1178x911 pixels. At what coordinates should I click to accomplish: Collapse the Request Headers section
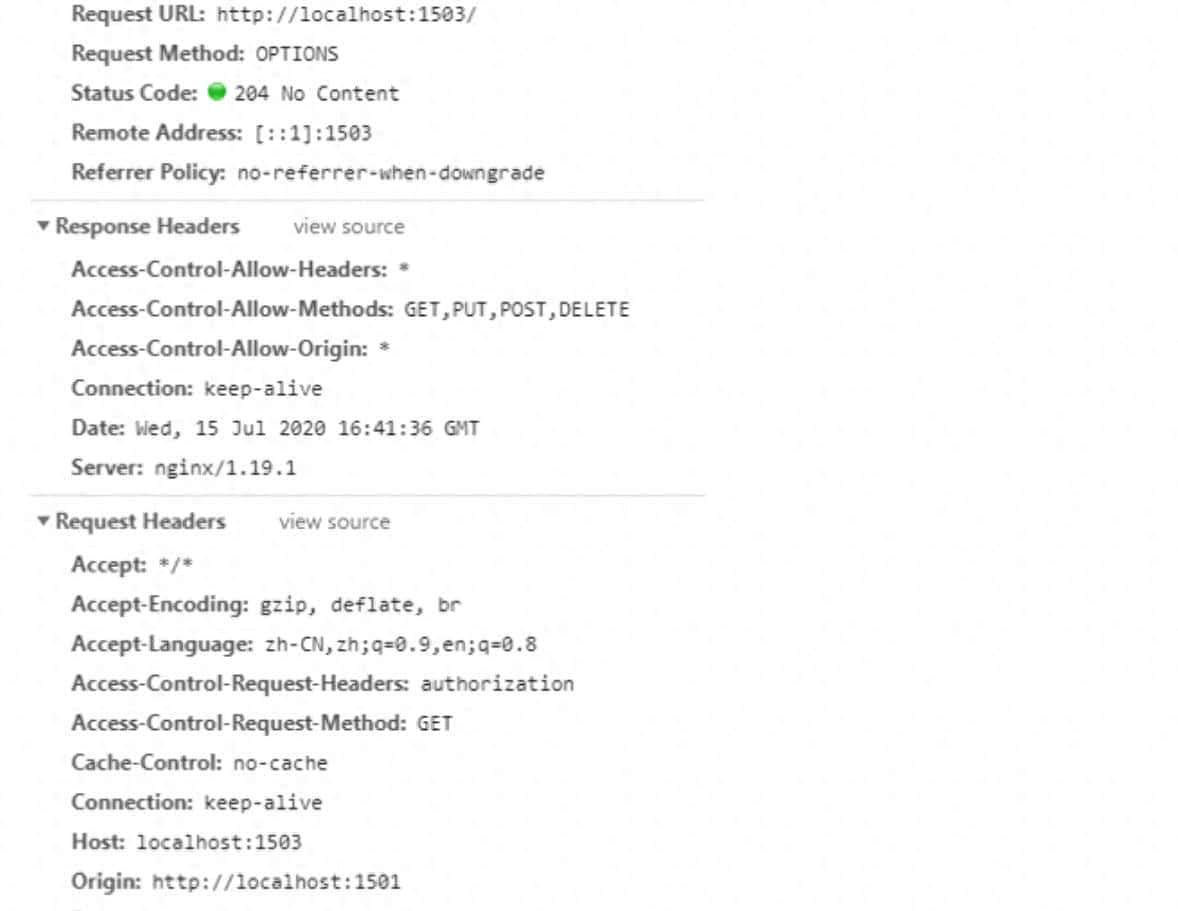[x=43, y=522]
